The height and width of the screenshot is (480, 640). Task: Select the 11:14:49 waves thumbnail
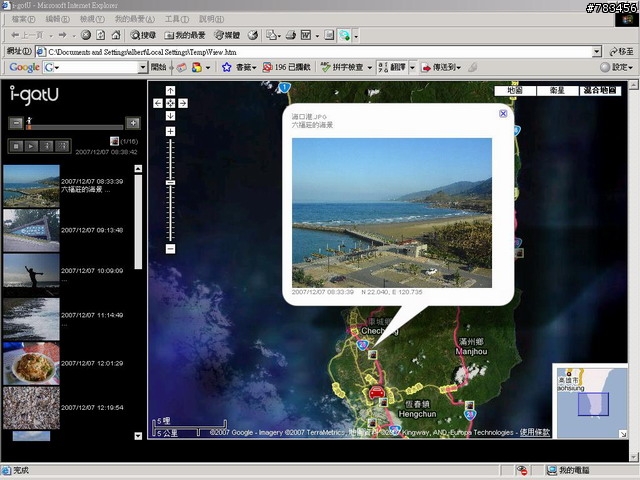coord(31,319)
